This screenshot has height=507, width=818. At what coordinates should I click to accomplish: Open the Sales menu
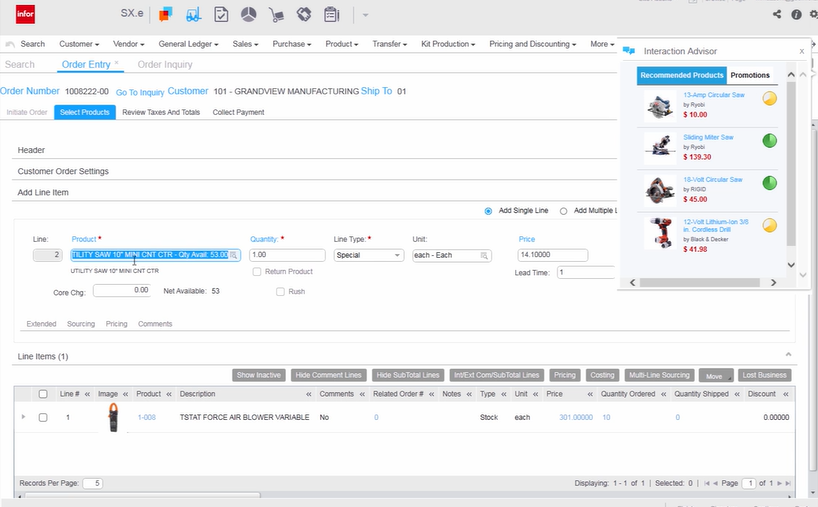[245, 44]
